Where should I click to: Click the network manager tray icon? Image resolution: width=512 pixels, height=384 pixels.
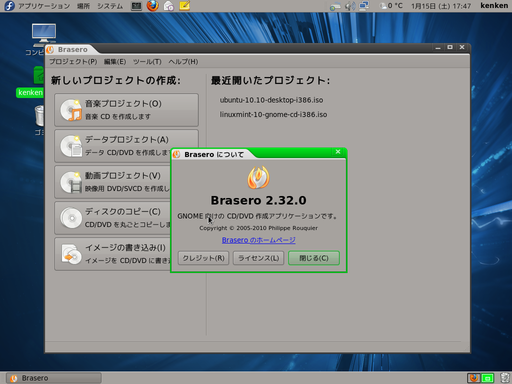(x=335, y=6)
